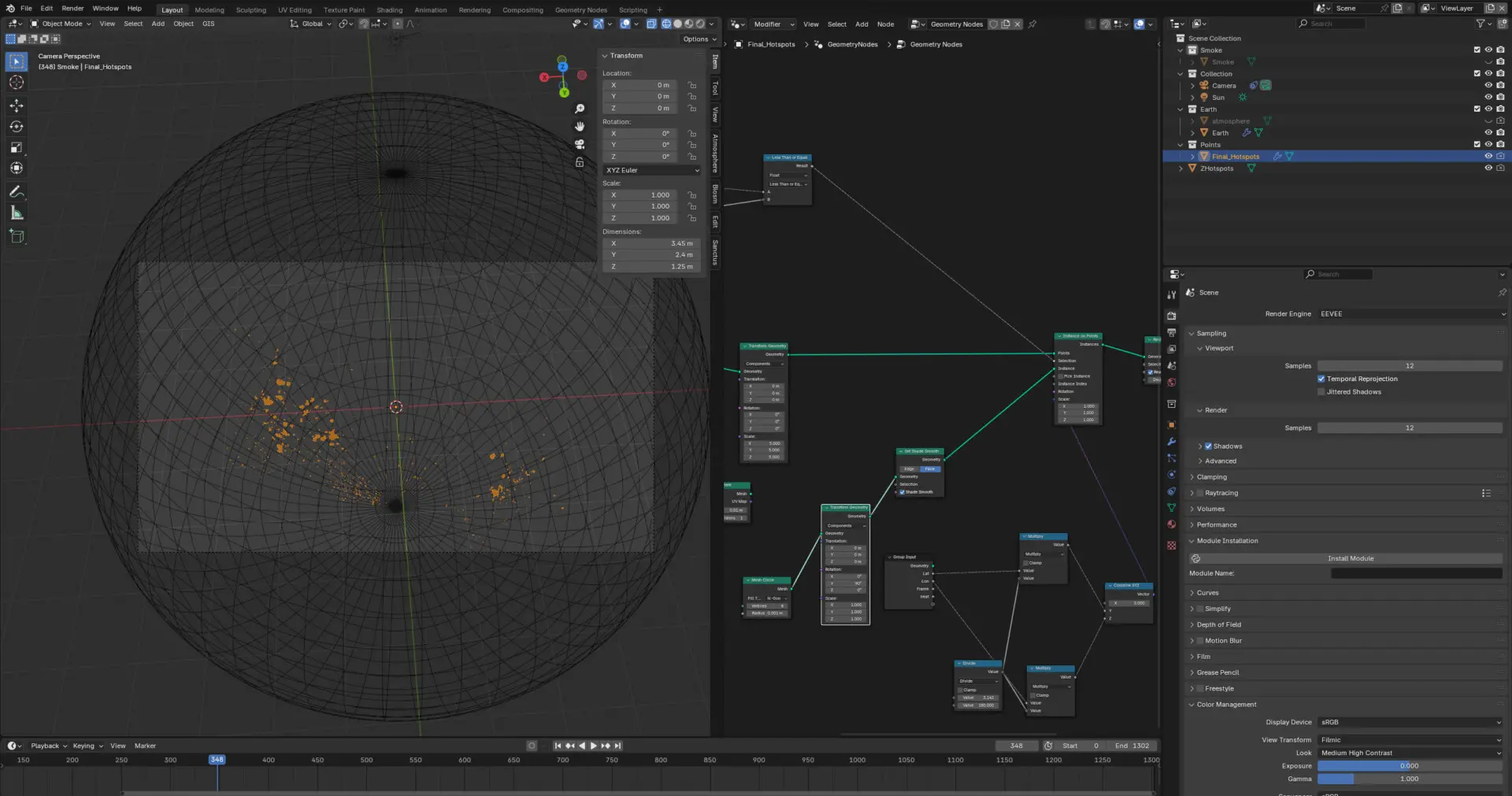This screenshot has width=1512, height=796.
Task: Expand the Depth of Field panel
Action: [x=1218, y=625]
